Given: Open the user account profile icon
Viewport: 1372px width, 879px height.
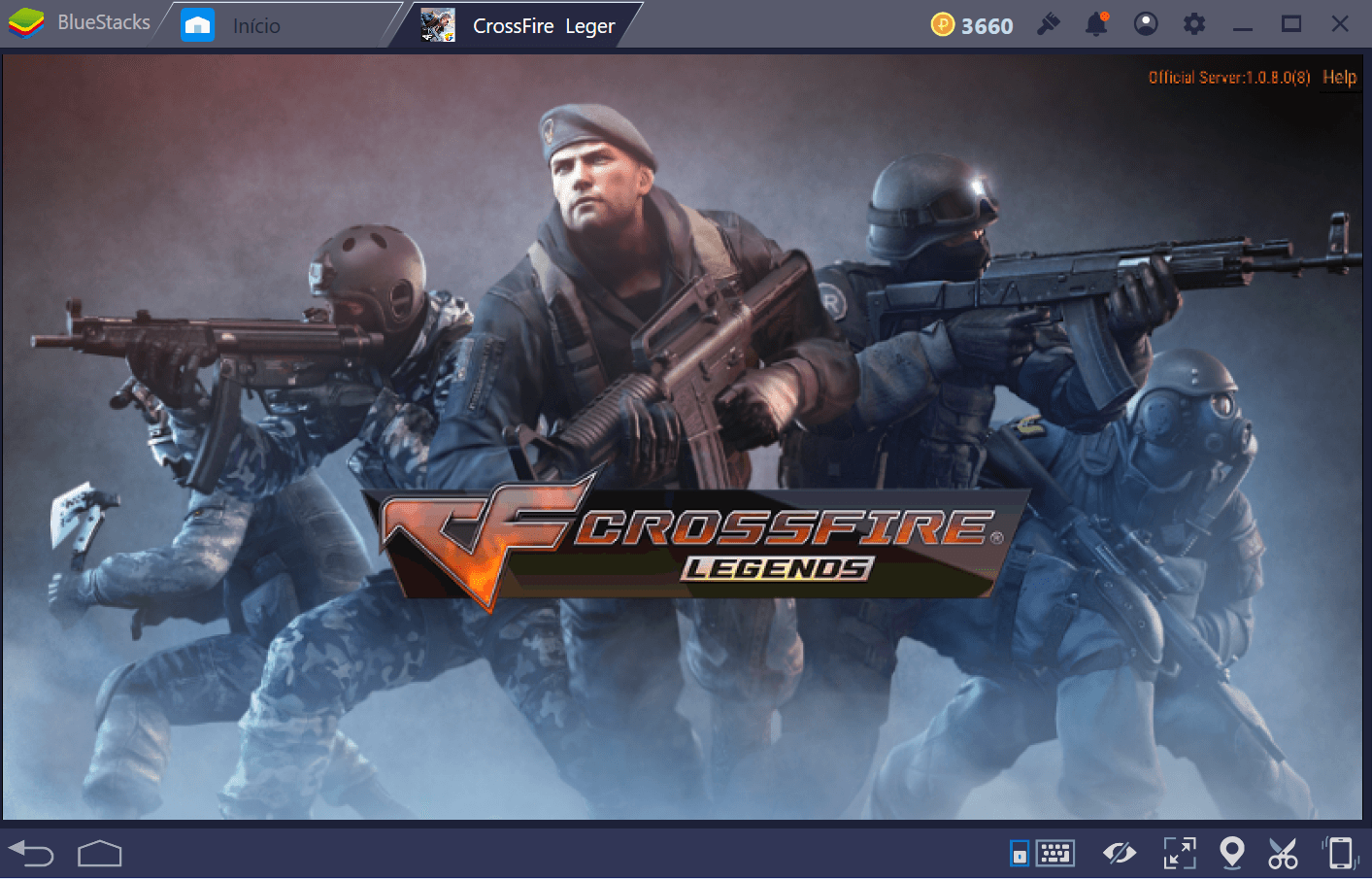Looking at the screenshot, I should coord(1146,24).
